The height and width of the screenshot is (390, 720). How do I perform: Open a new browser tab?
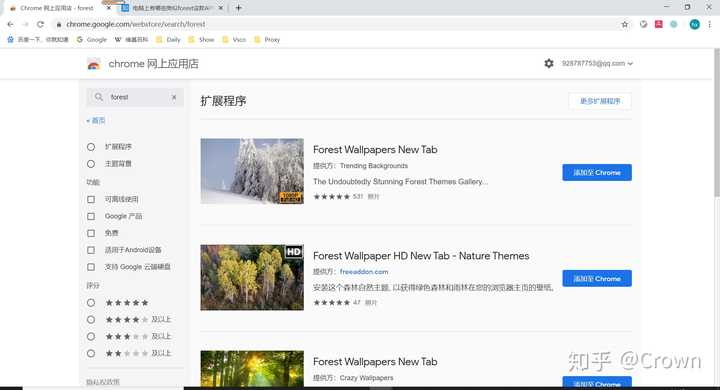pos(238,8)
